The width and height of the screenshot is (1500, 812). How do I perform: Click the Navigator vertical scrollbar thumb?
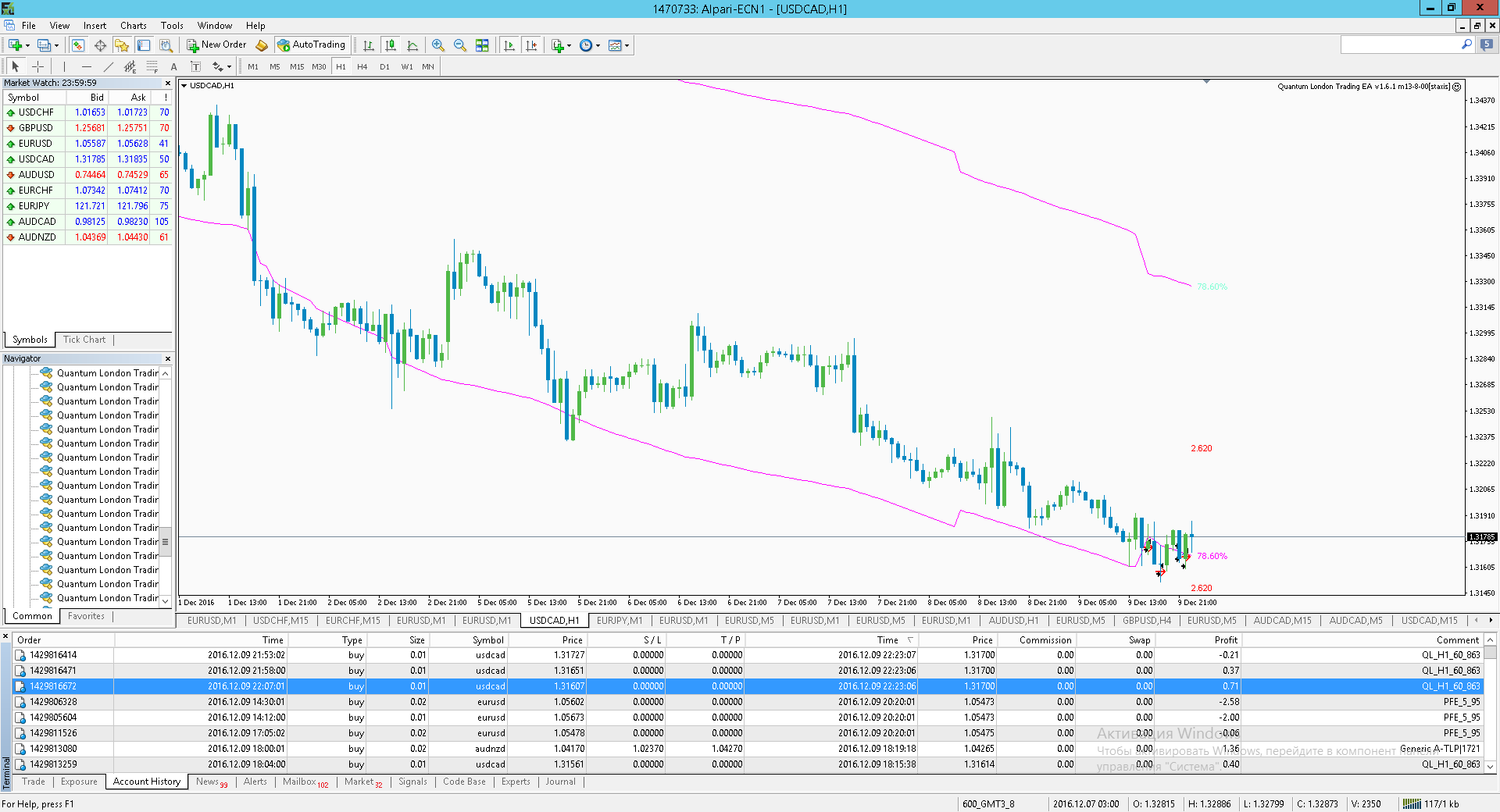pyautogui.click(x=165, y=542)
